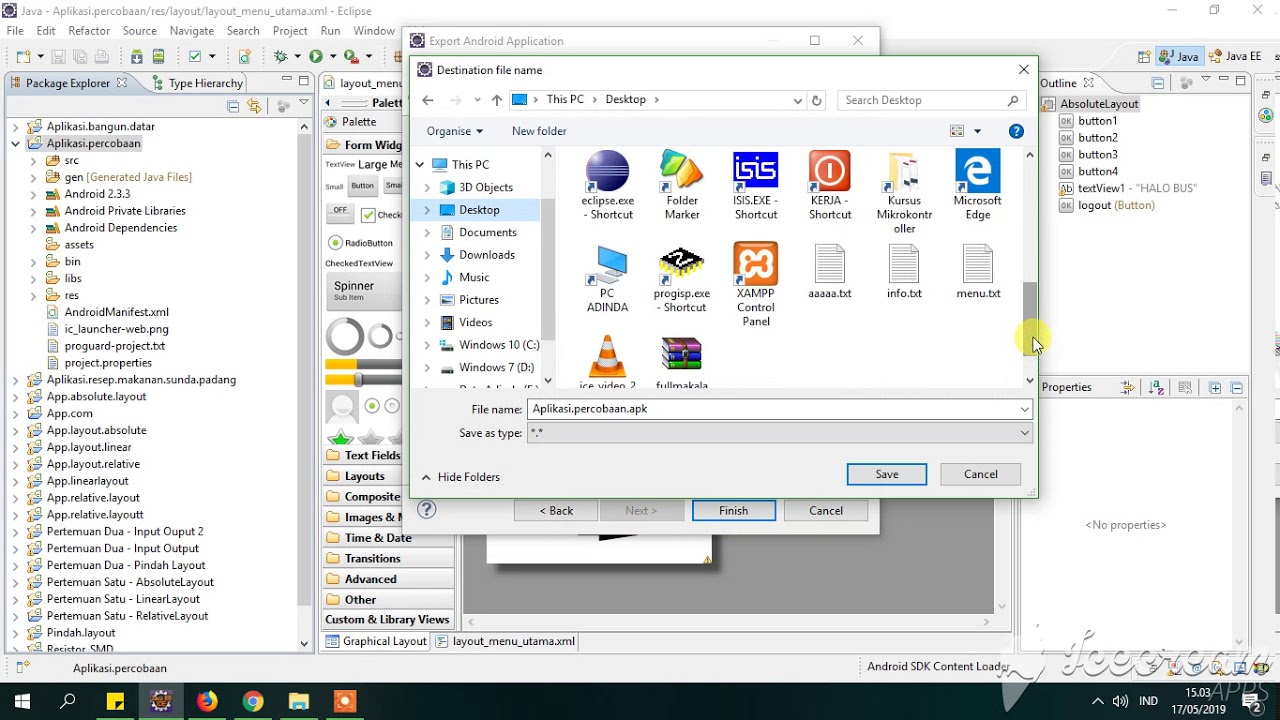Collapse This PC in navigation pane

pyautogui.click(x=420, y=165)
